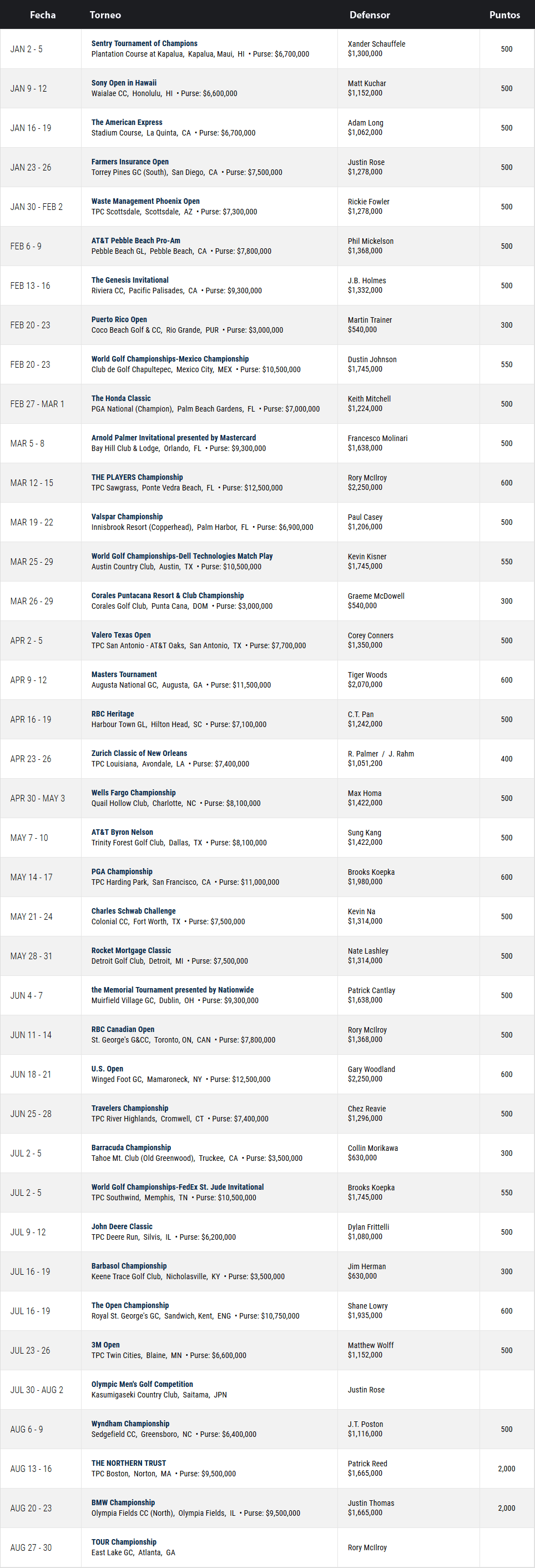Click the Defensor column header

(x=370, y=14)
